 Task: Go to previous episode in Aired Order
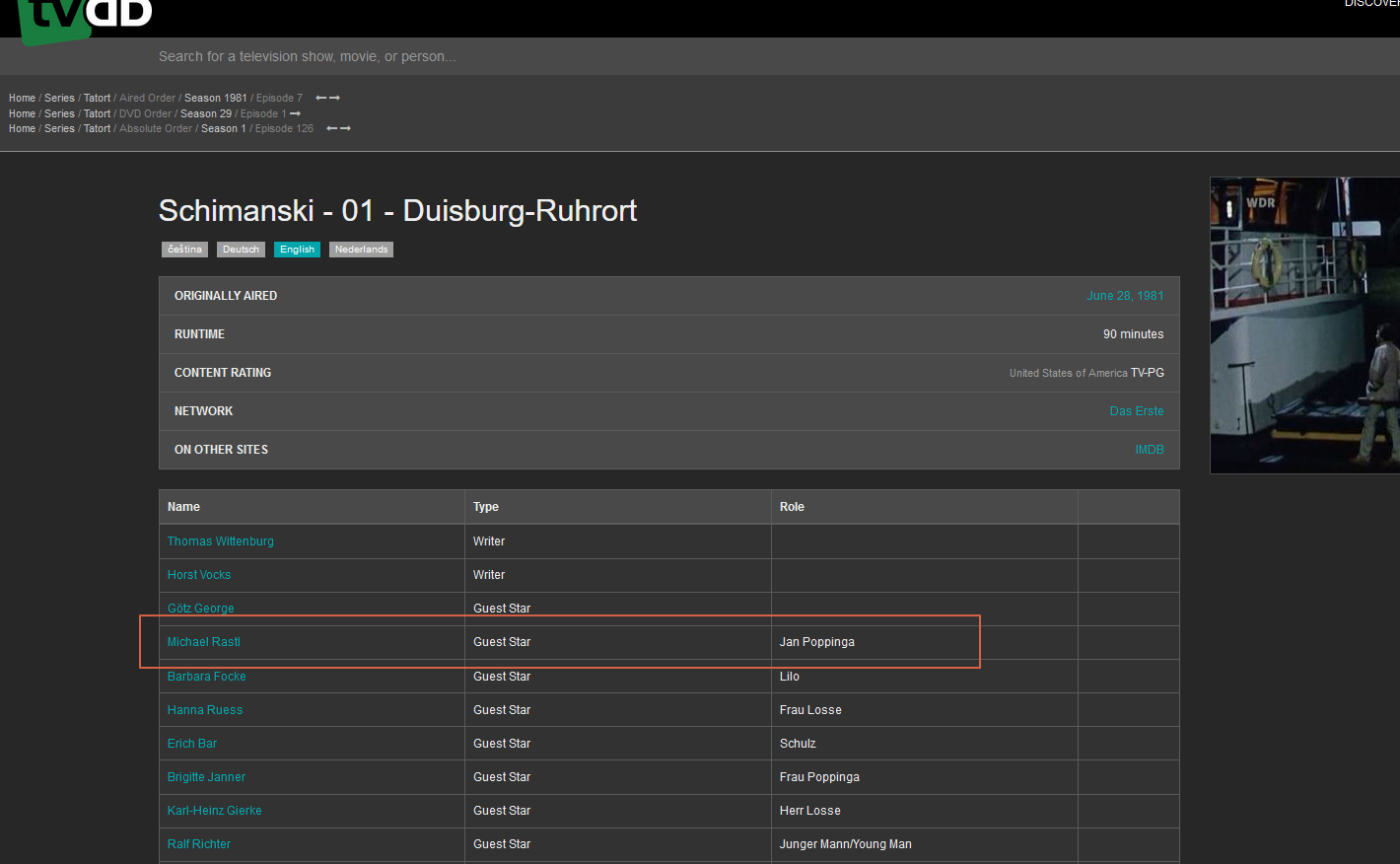(x=321, y=98)
